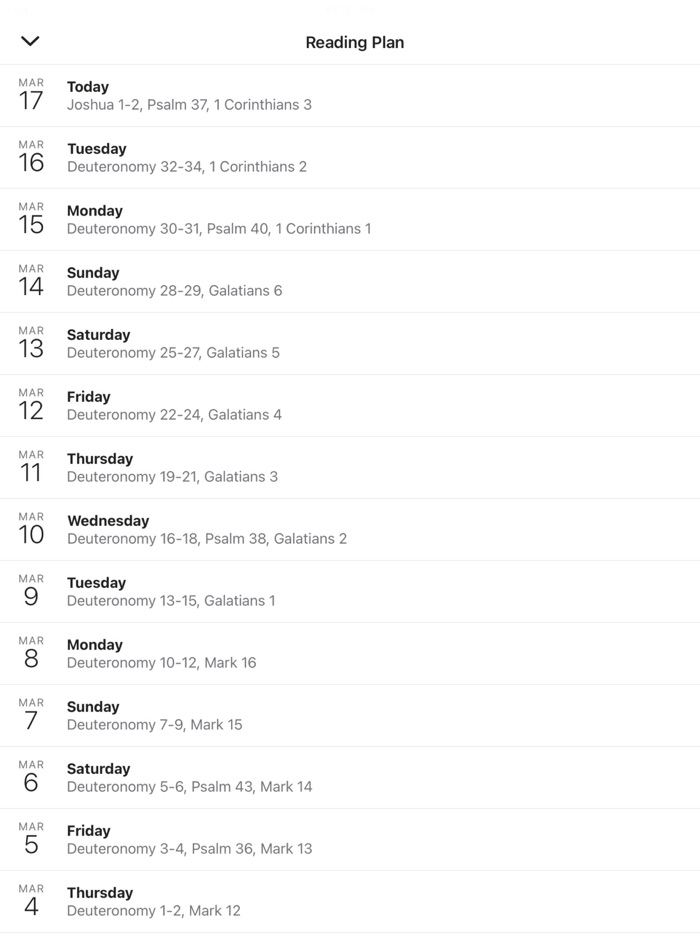Click the MAR 4 date label
Screen dimensions: 700x934
(31, 901)
